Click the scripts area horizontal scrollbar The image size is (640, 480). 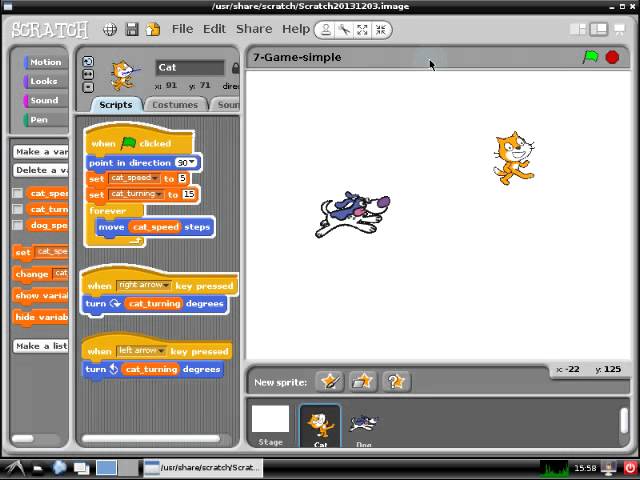pyautogui.click(x=151, y=439)
